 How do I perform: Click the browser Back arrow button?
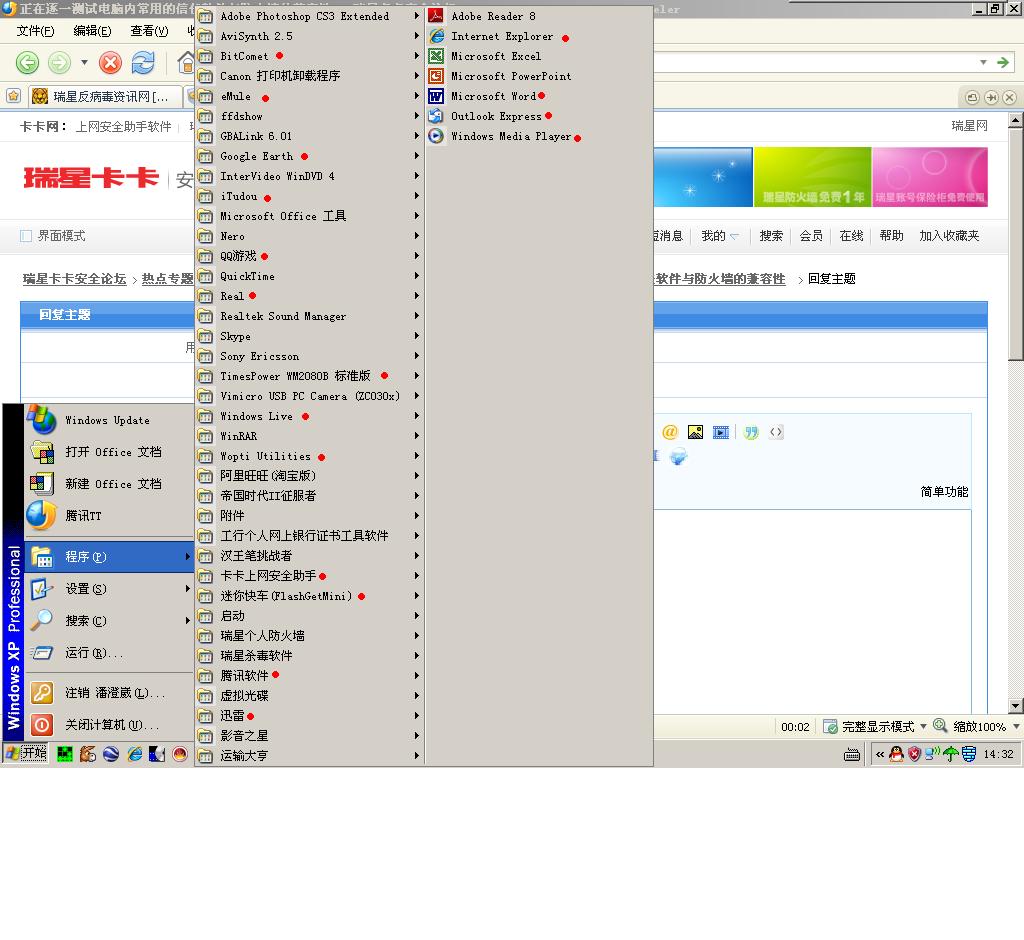coord(27,63)
